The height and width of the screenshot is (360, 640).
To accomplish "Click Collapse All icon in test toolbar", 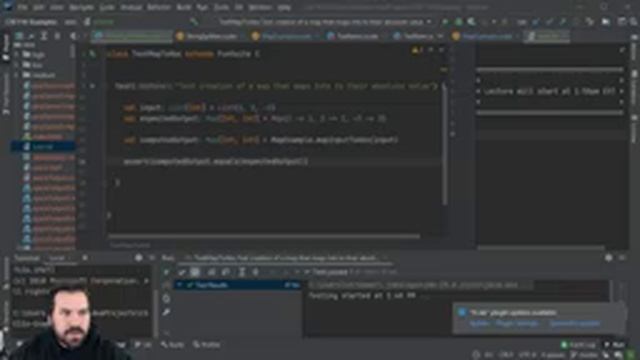I will 256,272.
